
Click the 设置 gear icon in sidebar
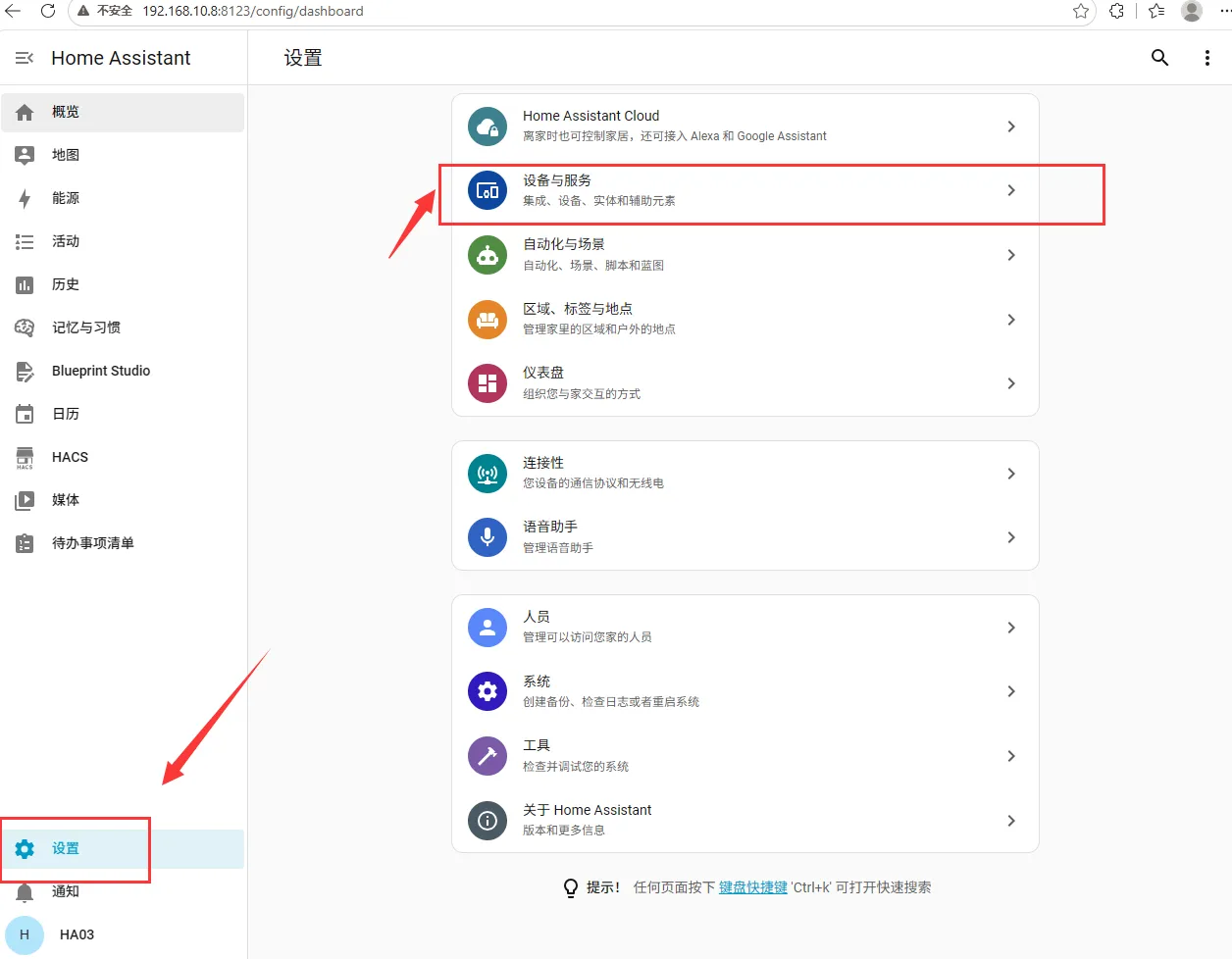tap(25, 849)
